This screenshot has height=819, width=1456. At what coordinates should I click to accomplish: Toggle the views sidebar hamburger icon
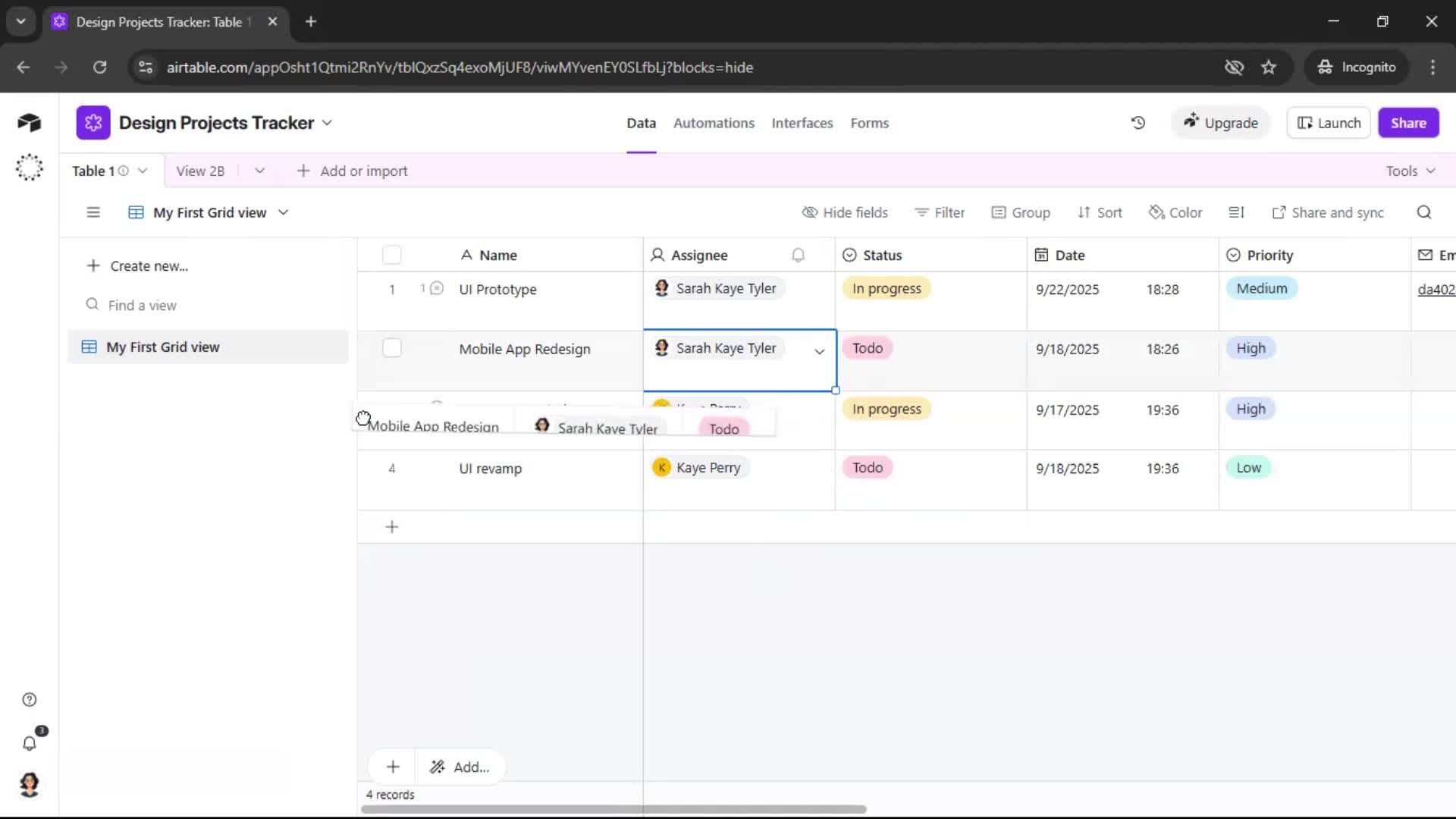[93, 212]
